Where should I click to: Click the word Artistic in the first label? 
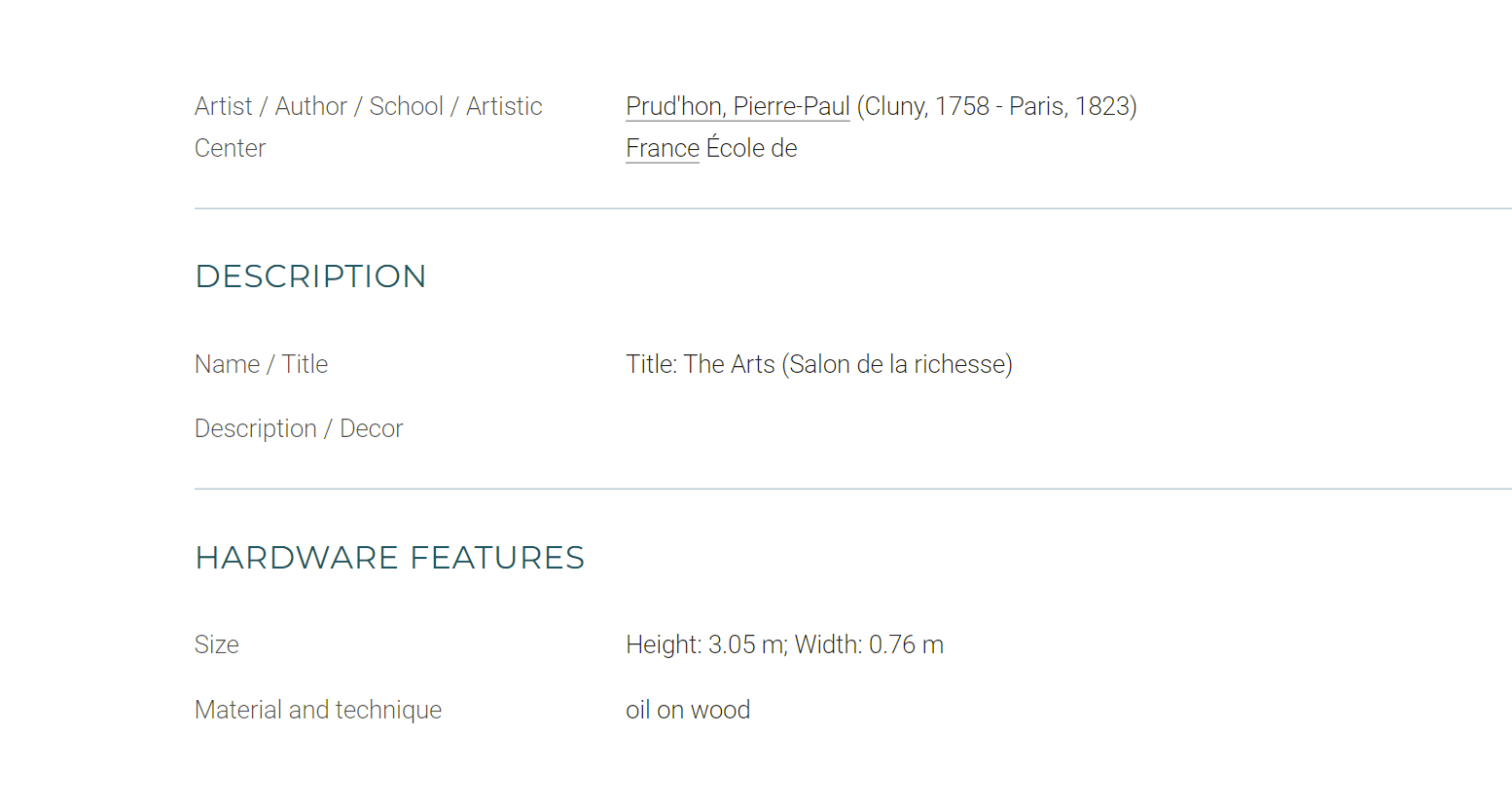pyautogui.click(x=504, y=106)
